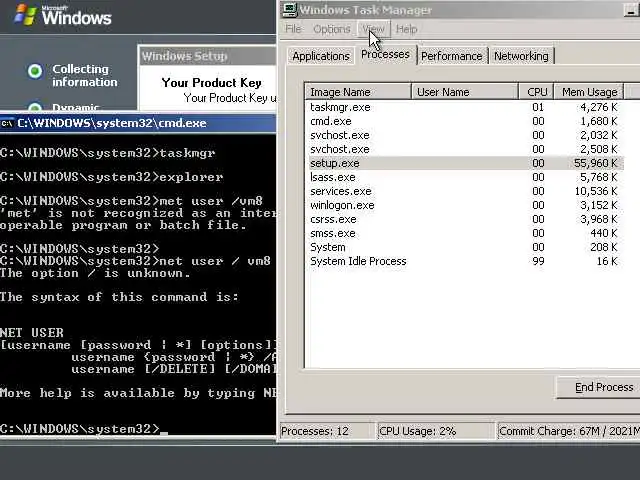Select the services.exe process row
Image resolution: width=640 pixels, height=480 pixels.
point(464,191)
